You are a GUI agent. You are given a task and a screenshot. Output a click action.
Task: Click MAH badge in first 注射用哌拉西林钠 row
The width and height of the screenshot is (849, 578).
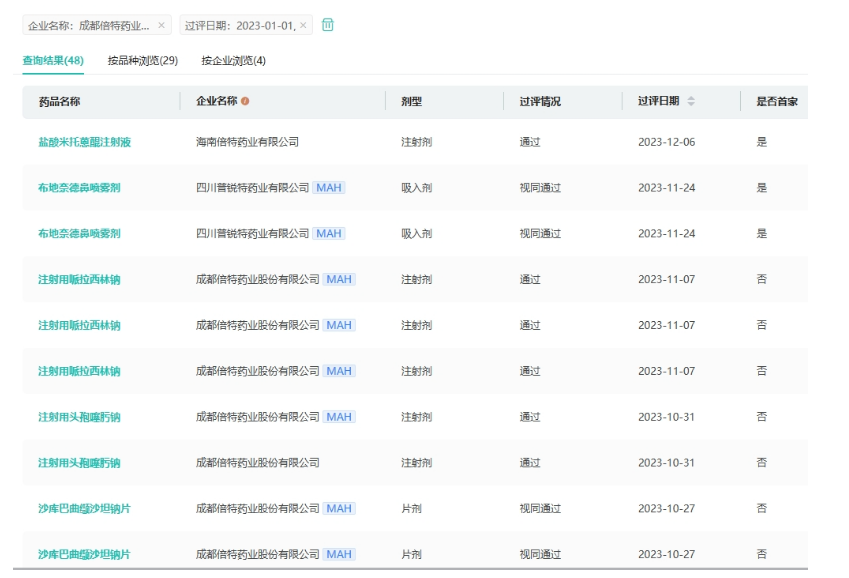pos(338,280)
